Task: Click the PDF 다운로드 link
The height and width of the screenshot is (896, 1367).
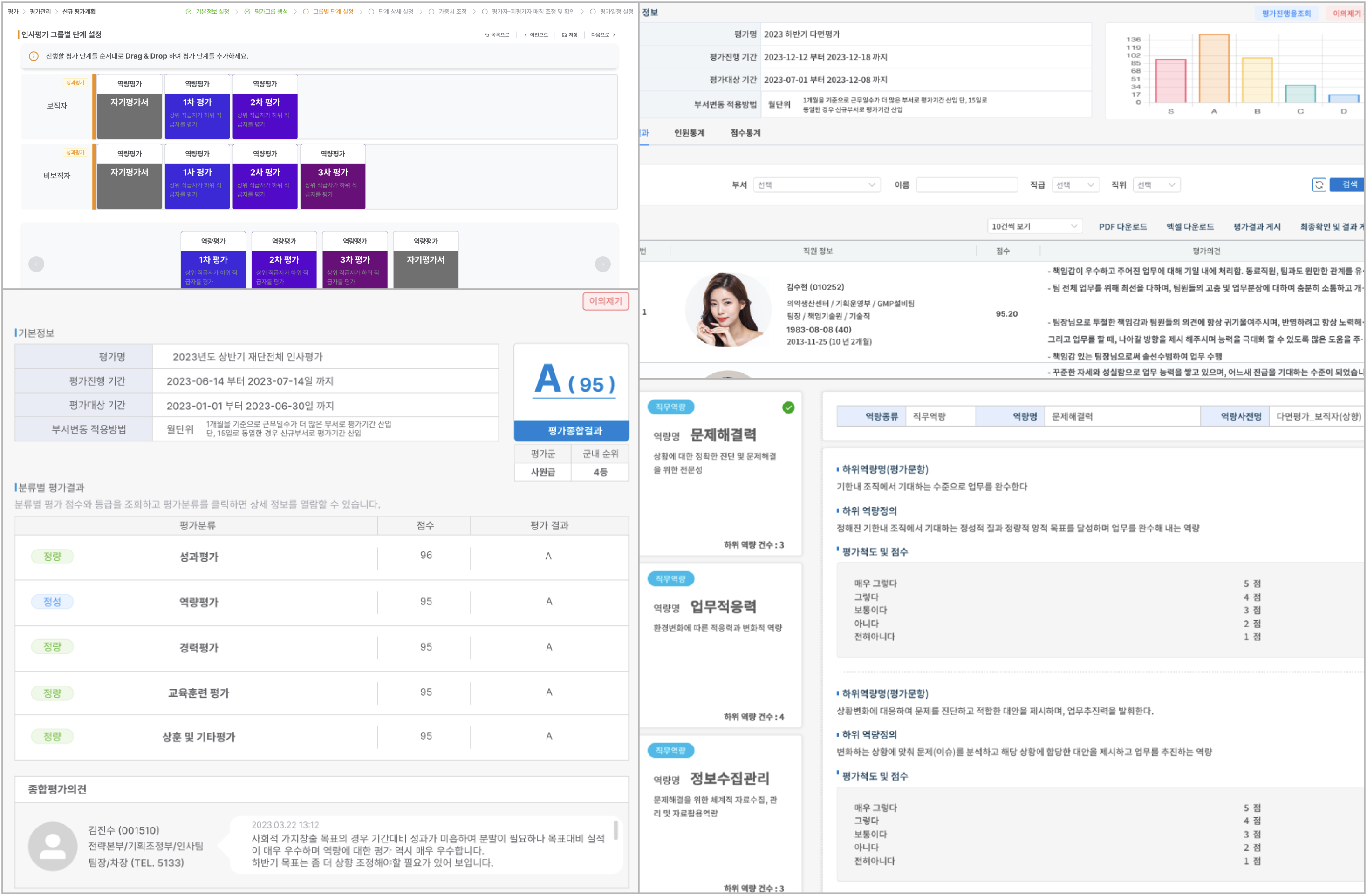Action: coord(1122,227)
